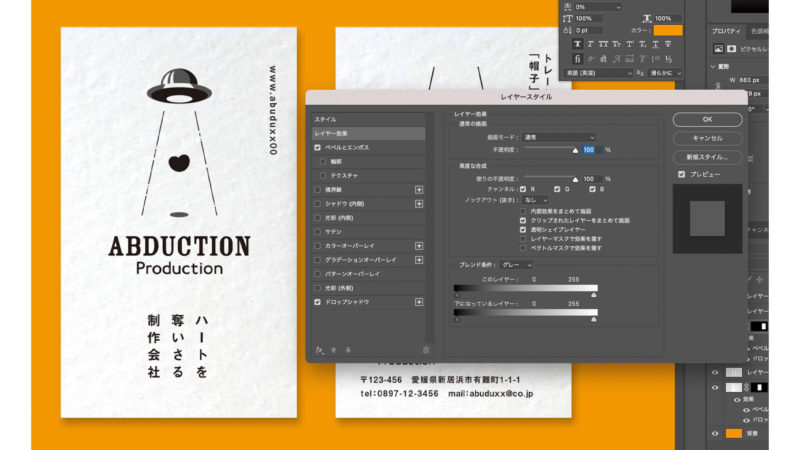
Task: Open the fx menu in Layer Style dialog
Action: [x=319, y=350]
